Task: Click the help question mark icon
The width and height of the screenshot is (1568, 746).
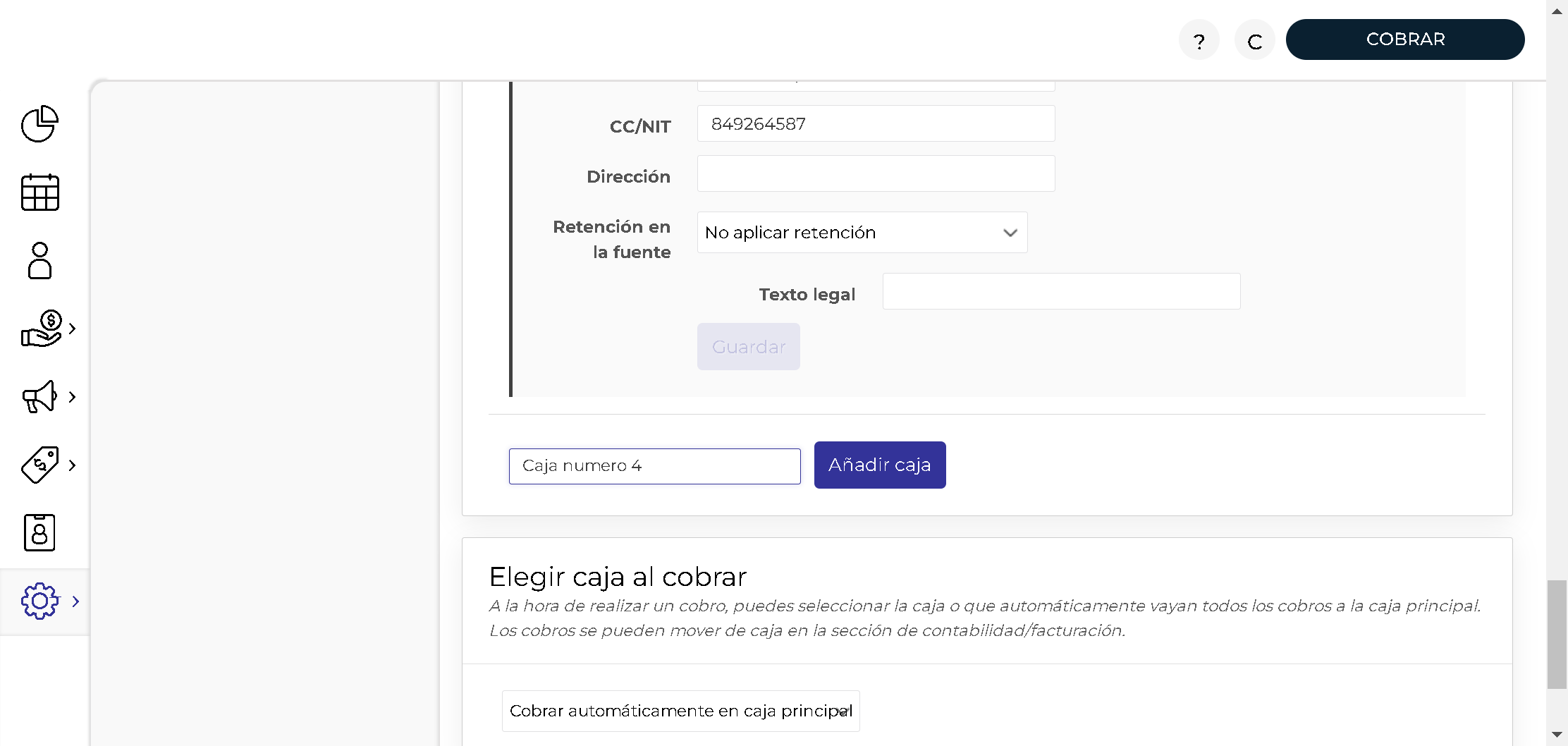Action: tap(1199, 40)
